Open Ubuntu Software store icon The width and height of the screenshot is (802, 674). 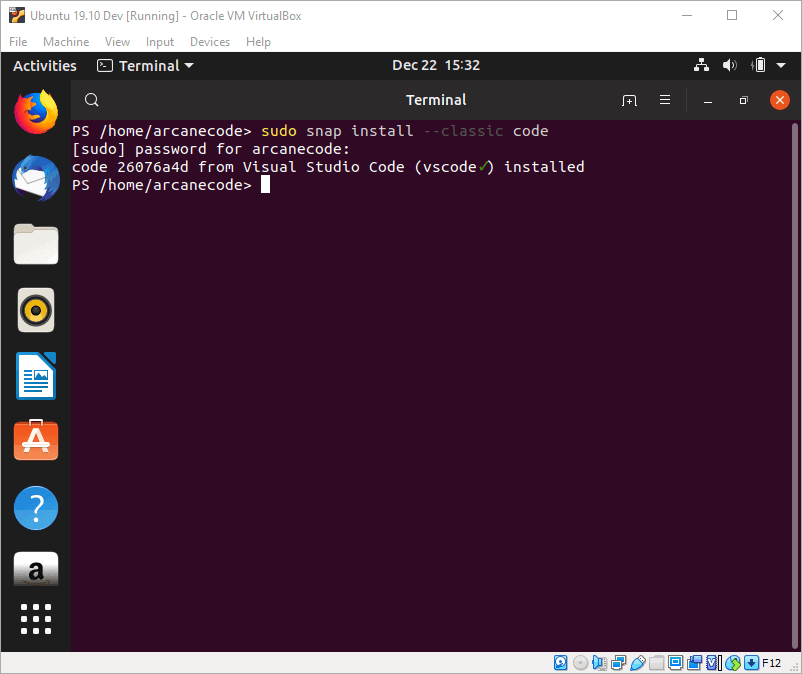pyautogui.click(x=36, y=440)
